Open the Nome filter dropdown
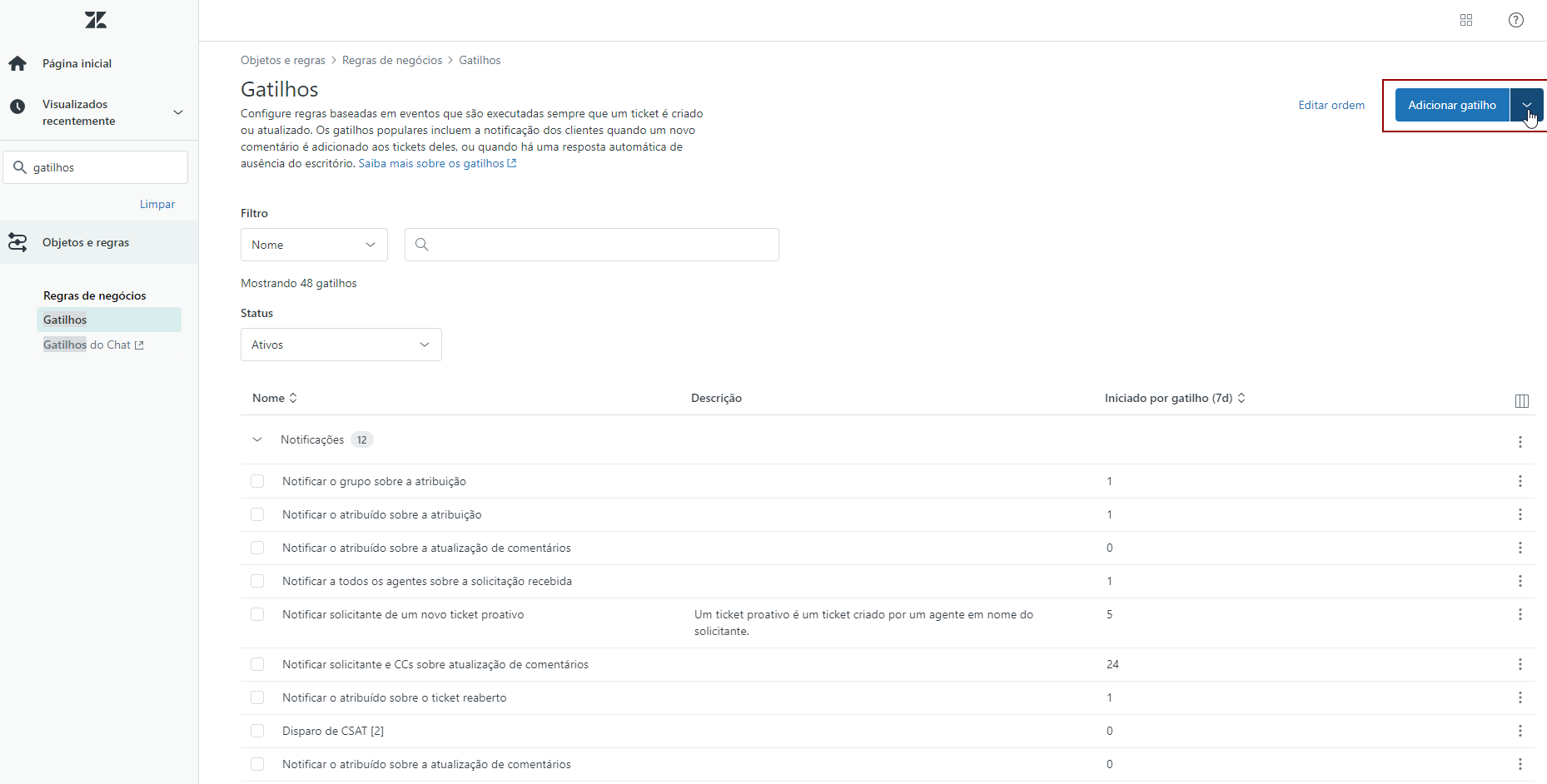The height and width of the screenshot is (784, 1547). pyautogui.click(x=314, y=245)
